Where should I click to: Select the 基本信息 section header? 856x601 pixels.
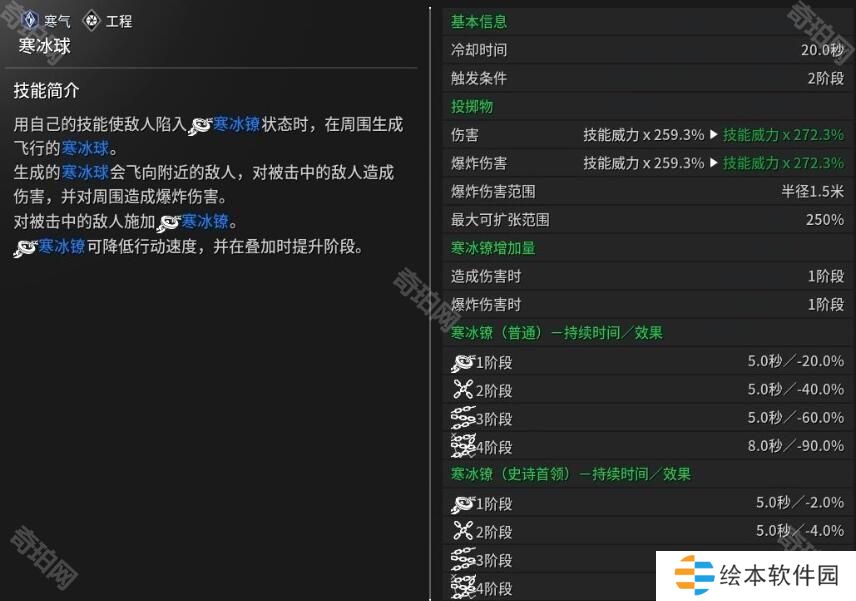[x=479, y=21]
